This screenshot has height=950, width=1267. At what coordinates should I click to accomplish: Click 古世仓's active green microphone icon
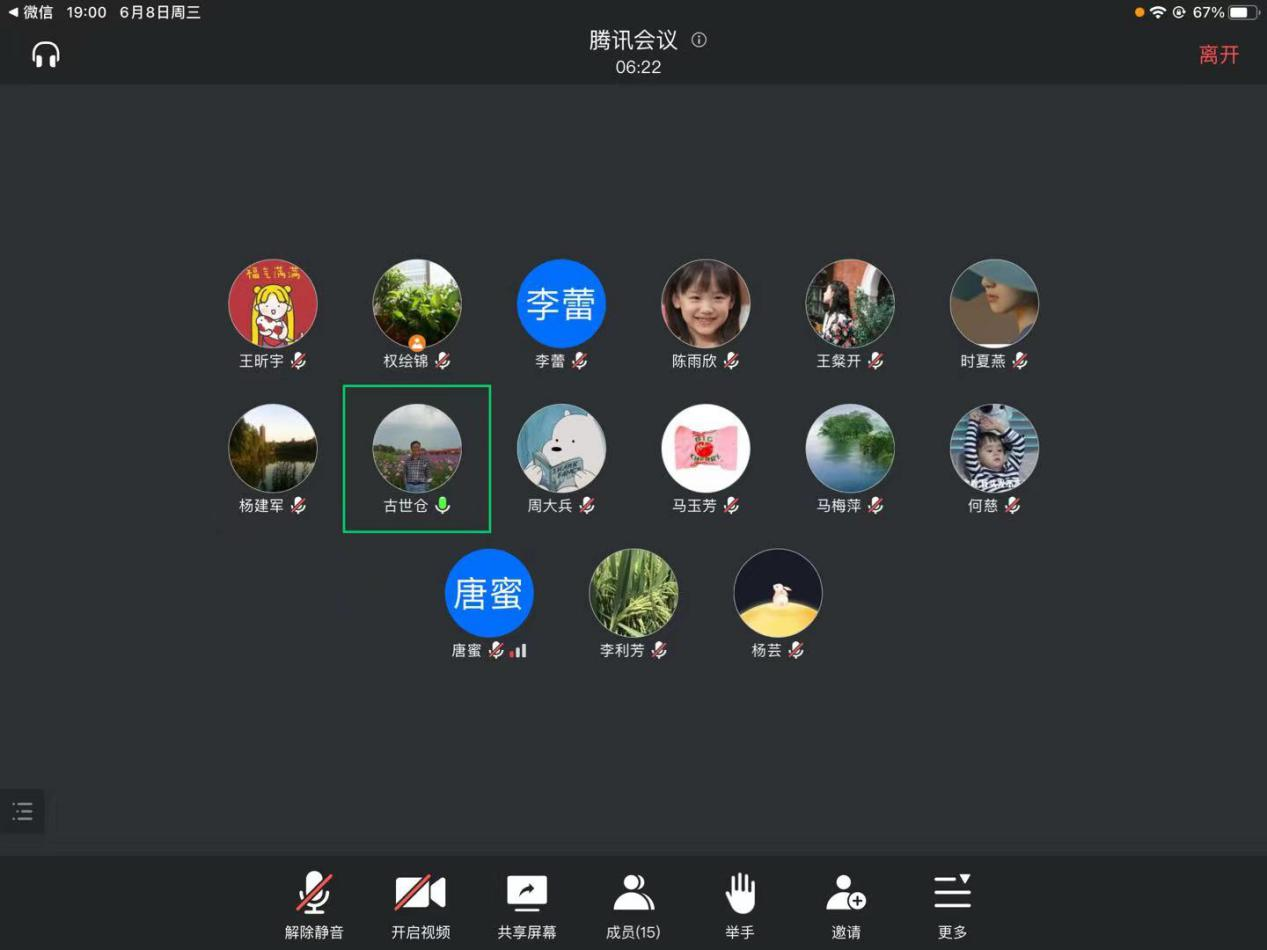(x=442, y=506)
